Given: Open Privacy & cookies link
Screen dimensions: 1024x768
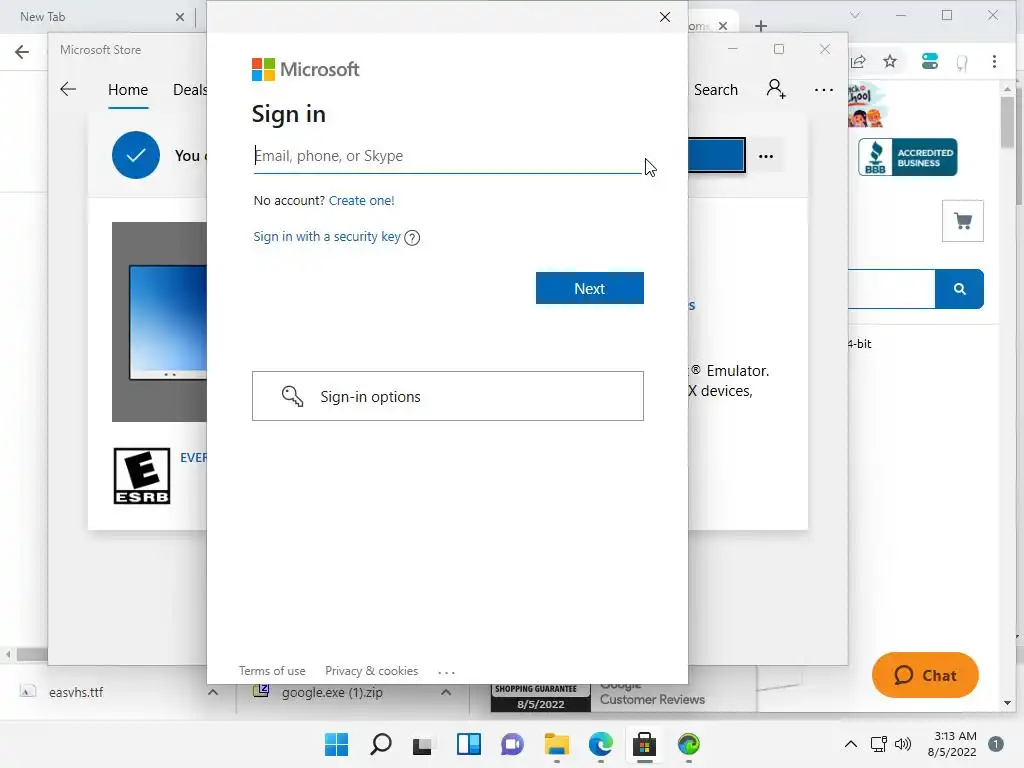Looking at the screenshot, I should point(372,671).
